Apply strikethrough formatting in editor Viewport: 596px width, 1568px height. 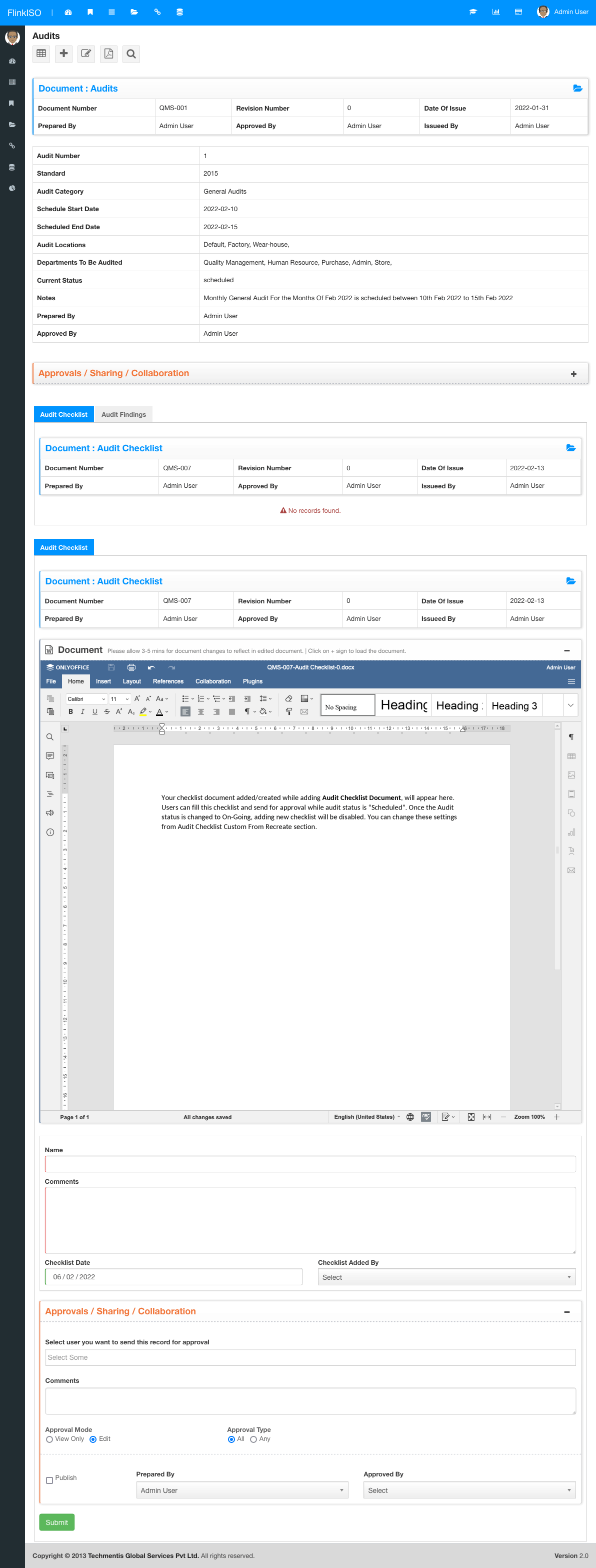107,711
